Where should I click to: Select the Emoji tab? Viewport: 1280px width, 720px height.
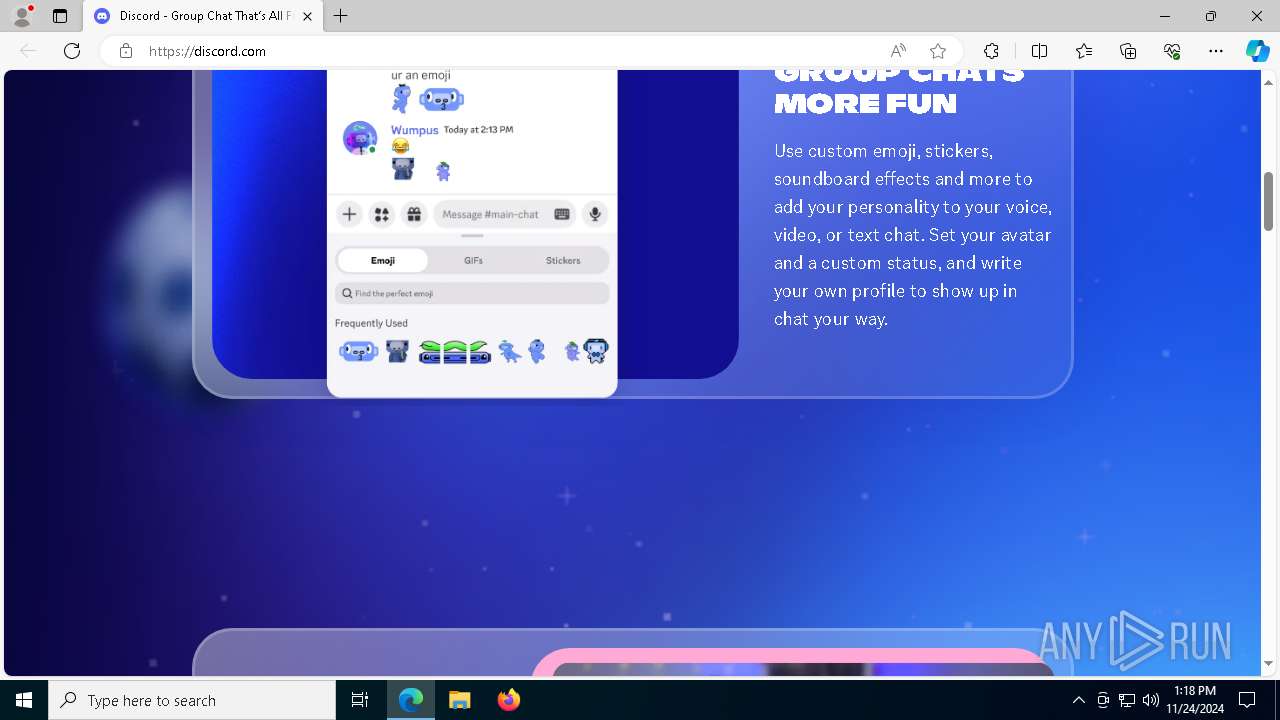383,260
